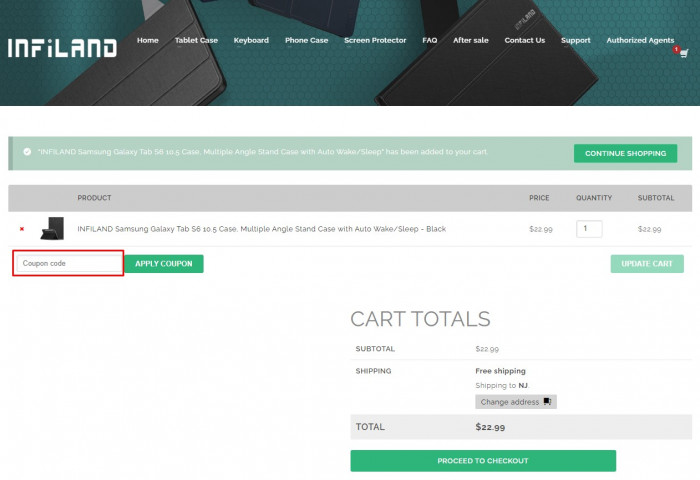The width and height of the screenshot is (700, 480).
Task: Open the INFILAND Samsung Galaxy Tab S6 product link
Action: [x=262, y=229]
